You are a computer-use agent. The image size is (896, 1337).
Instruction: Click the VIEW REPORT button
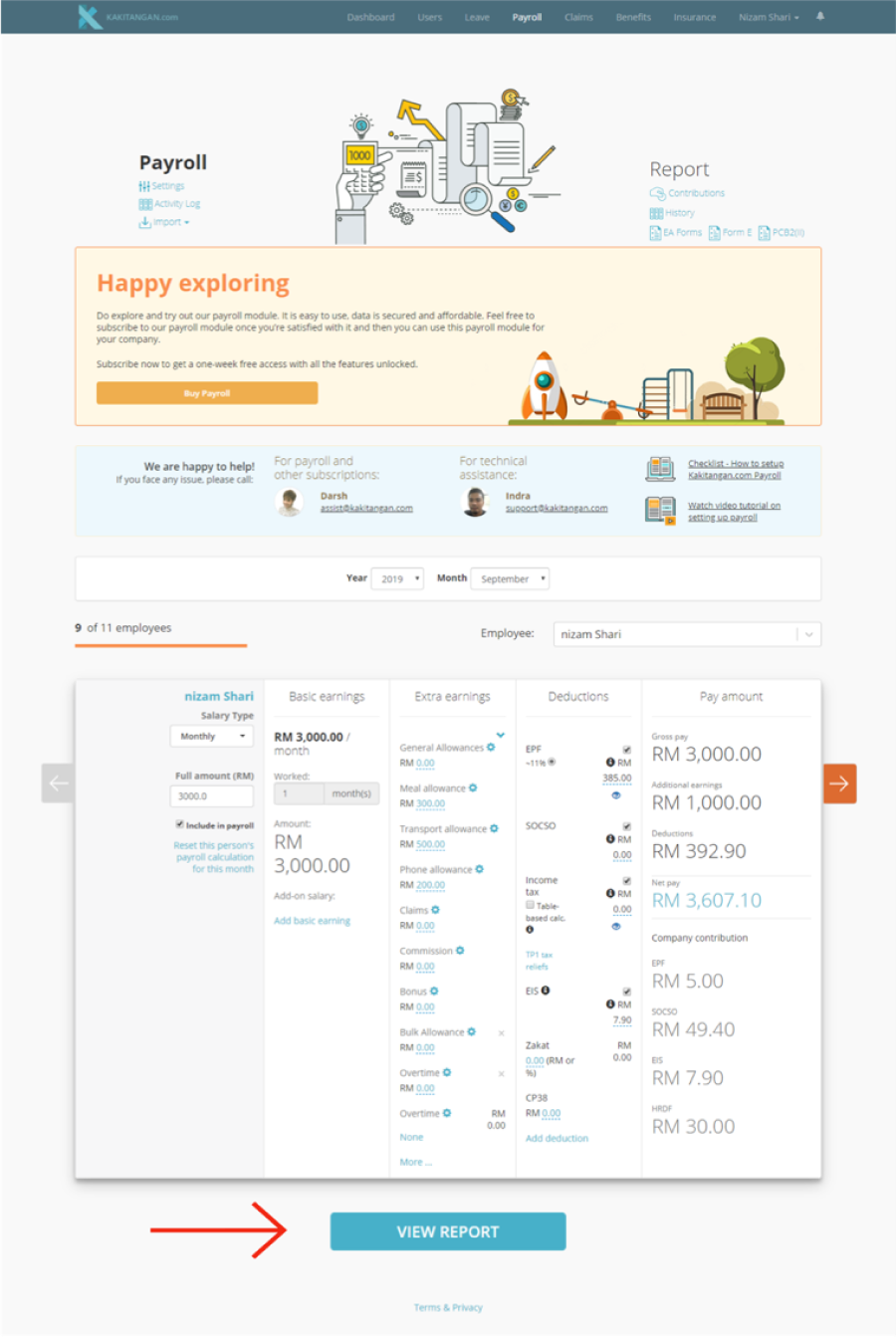tap(448, 1231)
